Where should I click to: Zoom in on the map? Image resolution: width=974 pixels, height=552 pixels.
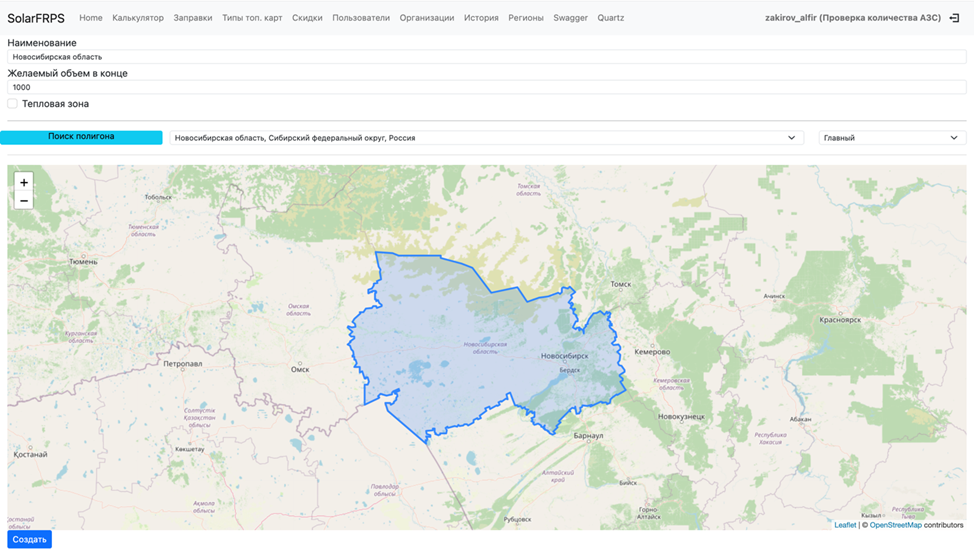(x=24, y=183)
